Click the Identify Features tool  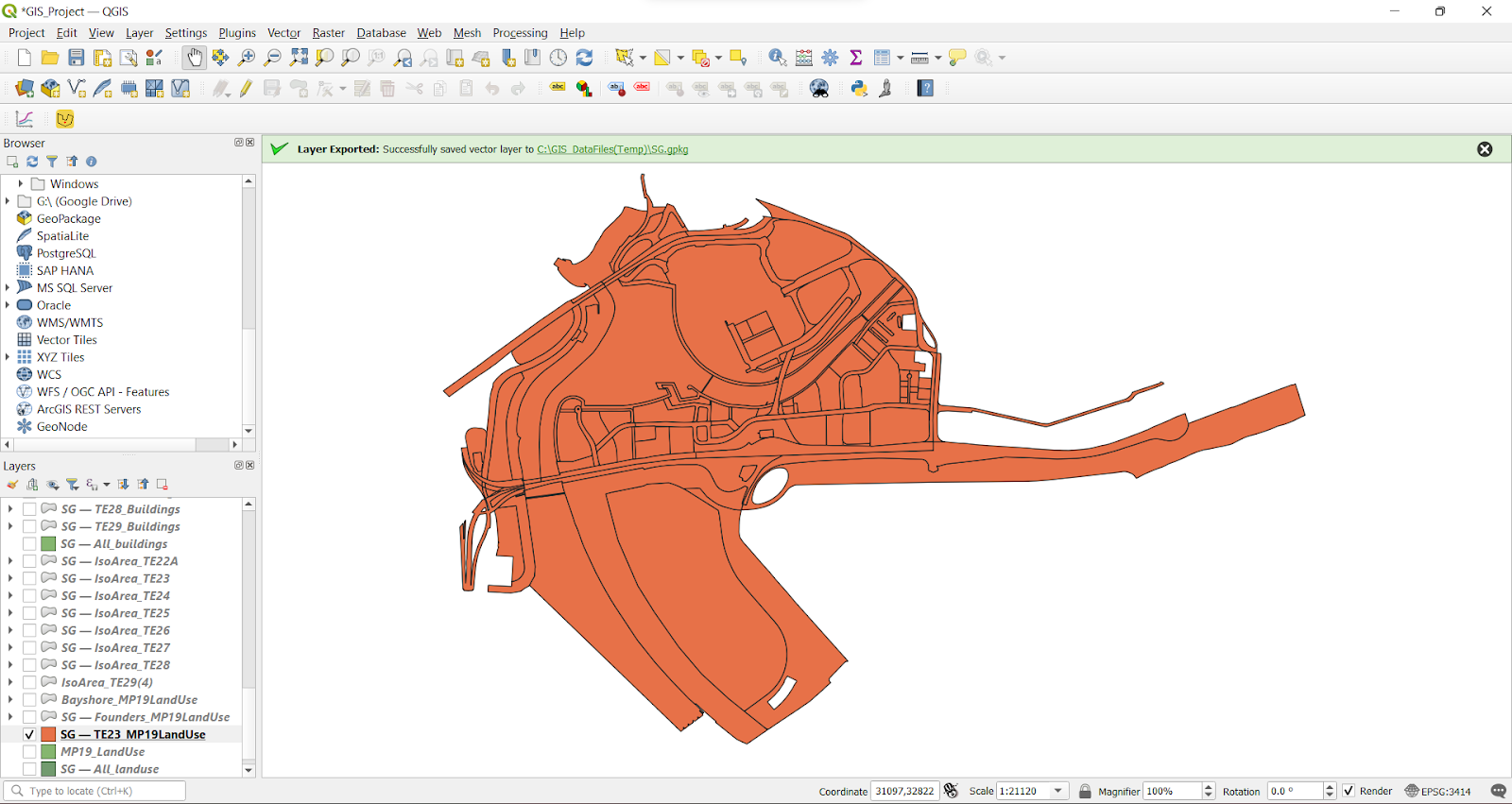point(777,58)
